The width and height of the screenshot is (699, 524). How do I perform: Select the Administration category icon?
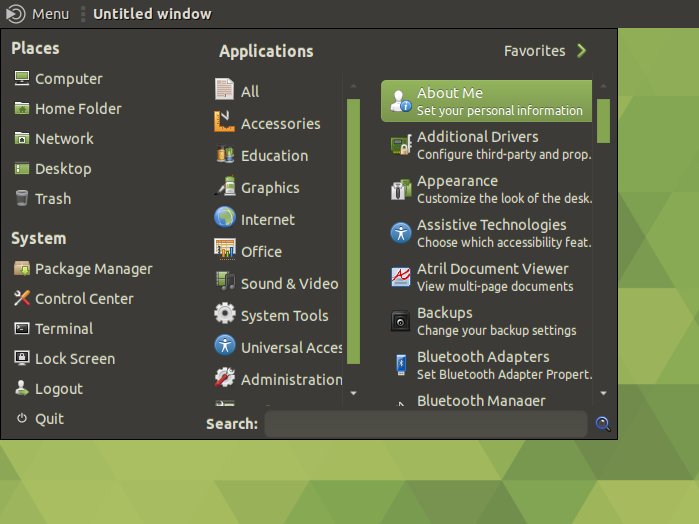coord(225,377)
